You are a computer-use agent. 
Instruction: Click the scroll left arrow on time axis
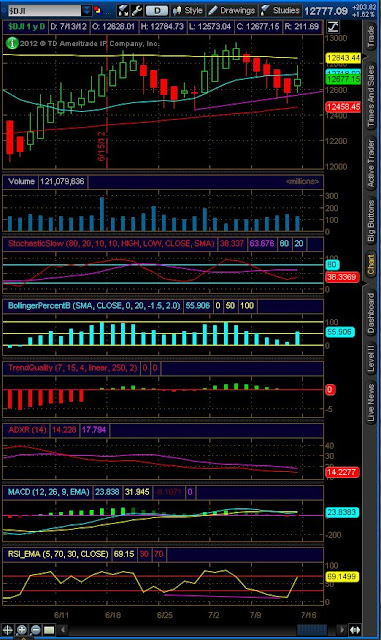[63, 630]
